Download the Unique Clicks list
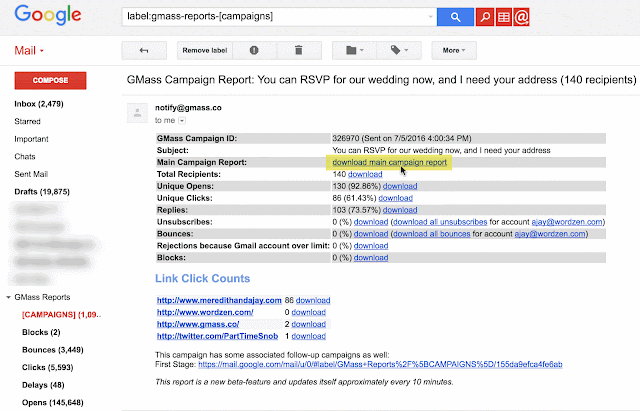This screenshot has width=640, height=411. 396,198
